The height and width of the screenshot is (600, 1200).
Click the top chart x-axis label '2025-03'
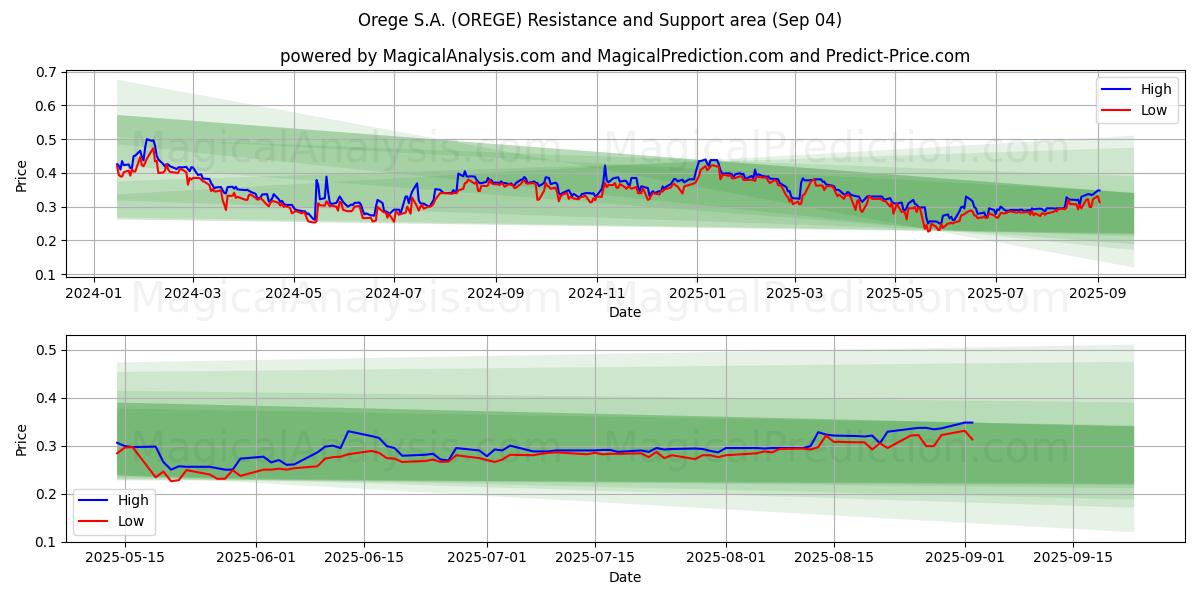point(795,294)
